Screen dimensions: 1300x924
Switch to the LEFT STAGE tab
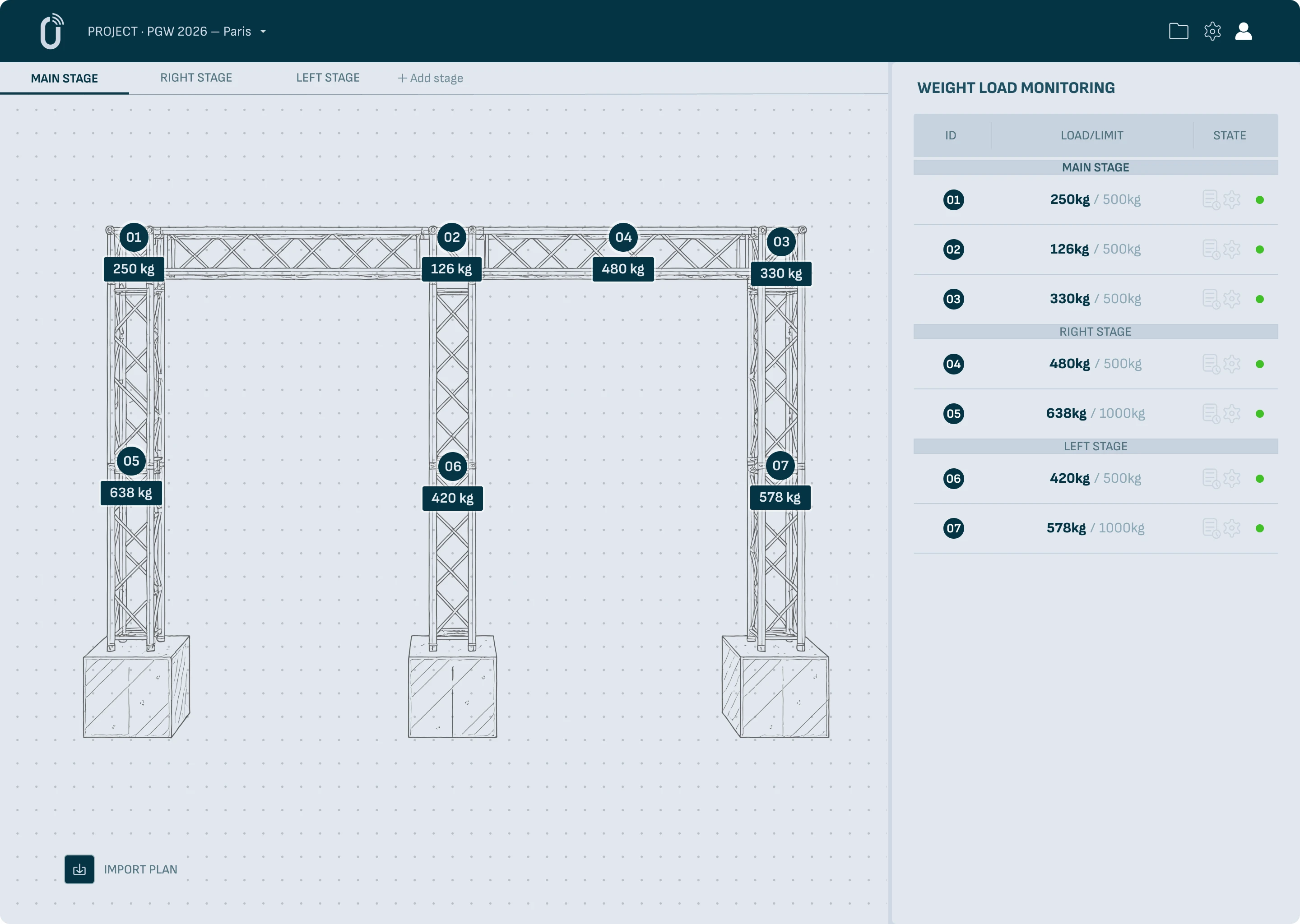(328, 78)
